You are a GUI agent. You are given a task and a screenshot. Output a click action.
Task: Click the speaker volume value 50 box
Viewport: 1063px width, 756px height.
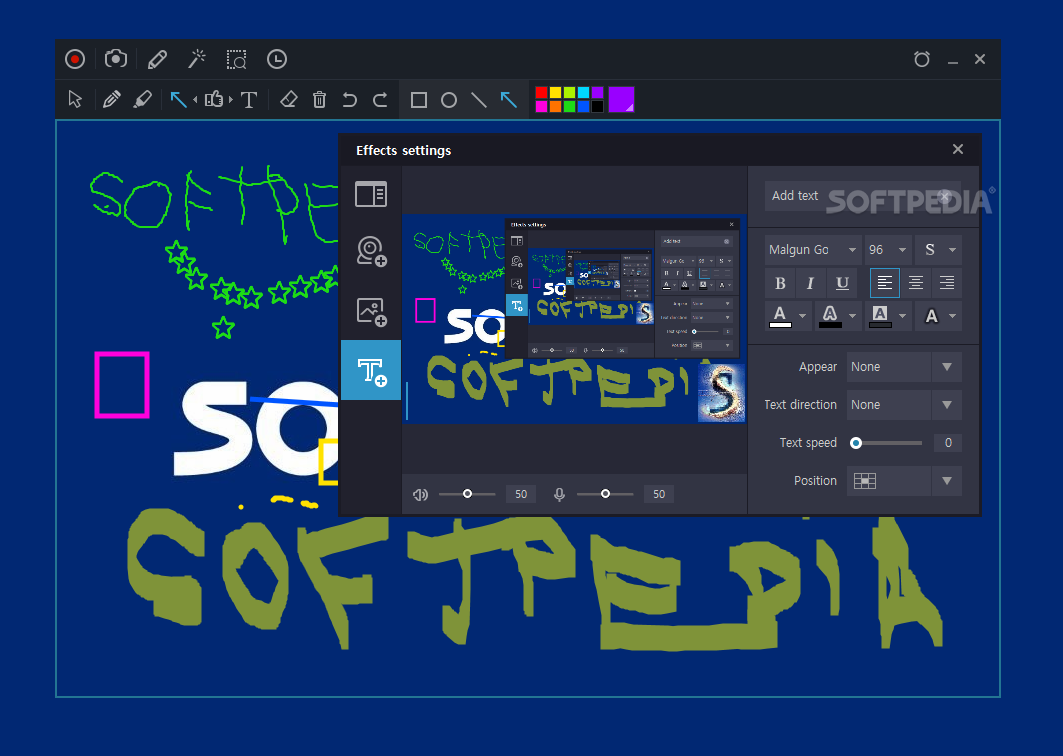tap(521, 494)
